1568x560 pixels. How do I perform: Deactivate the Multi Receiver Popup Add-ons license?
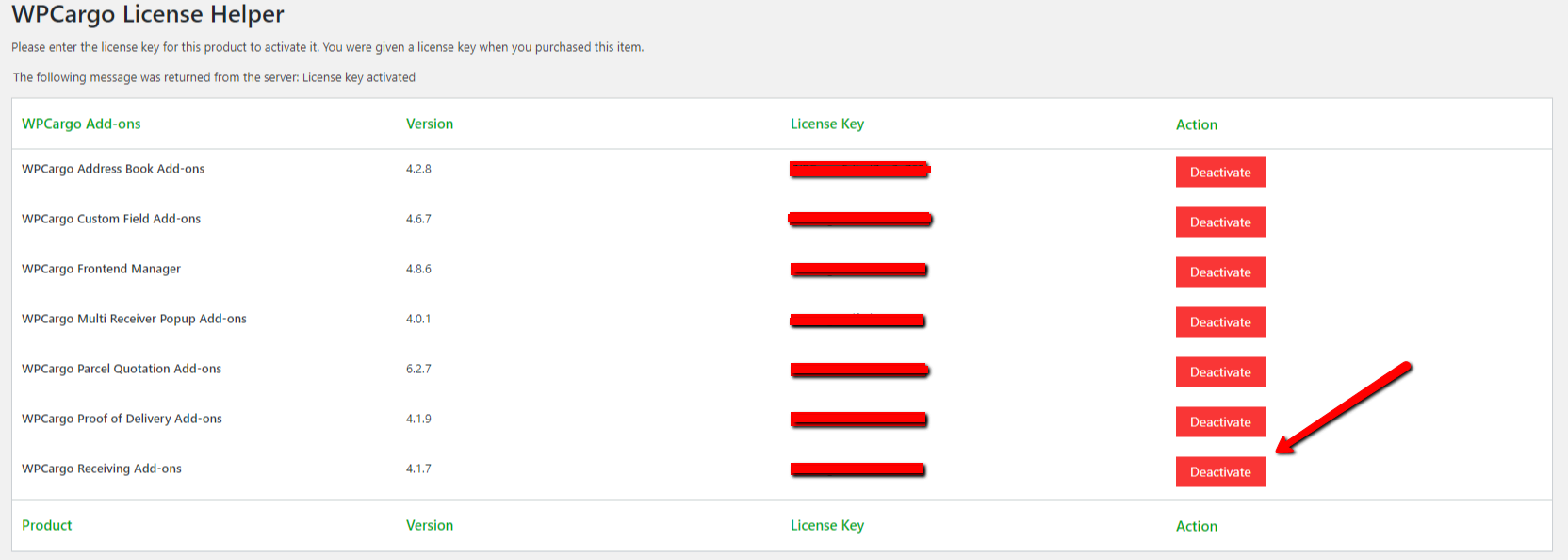[x=1219, y=322]
